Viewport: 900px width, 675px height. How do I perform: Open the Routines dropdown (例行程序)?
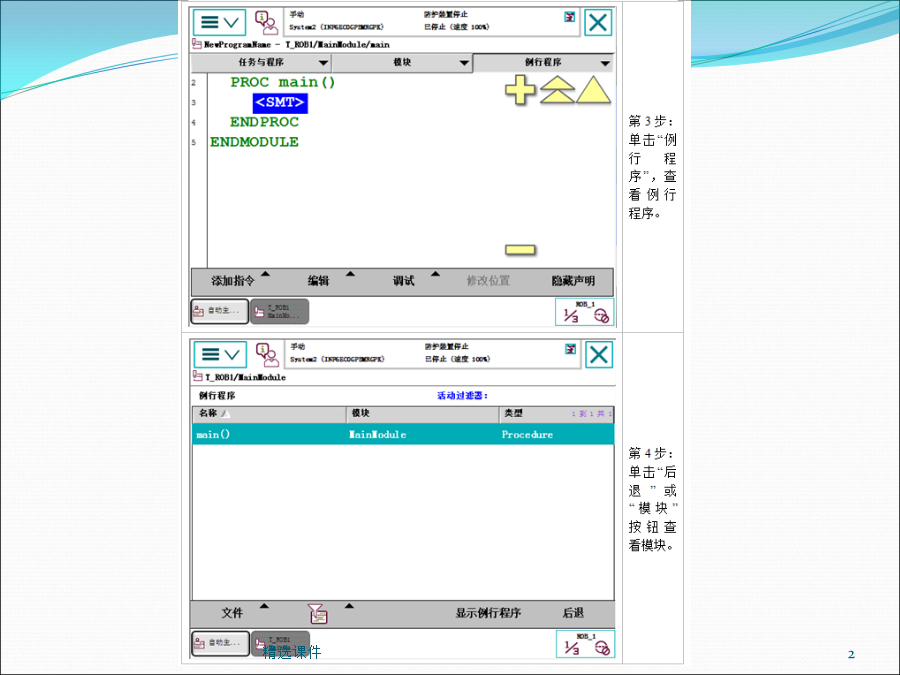[543, 63]
